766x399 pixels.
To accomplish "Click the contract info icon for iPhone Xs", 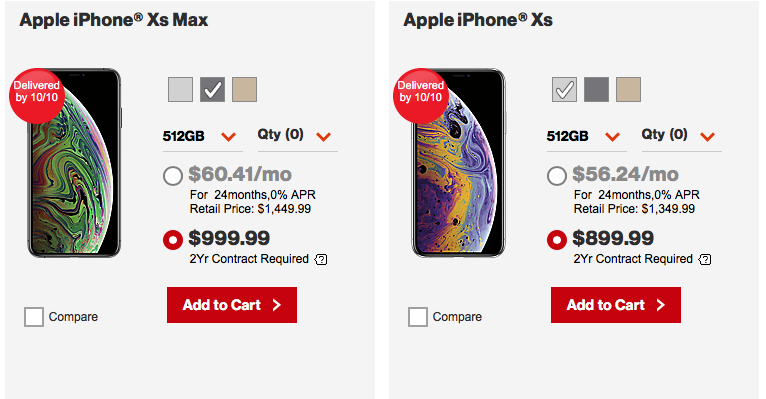I will (705, 259).
